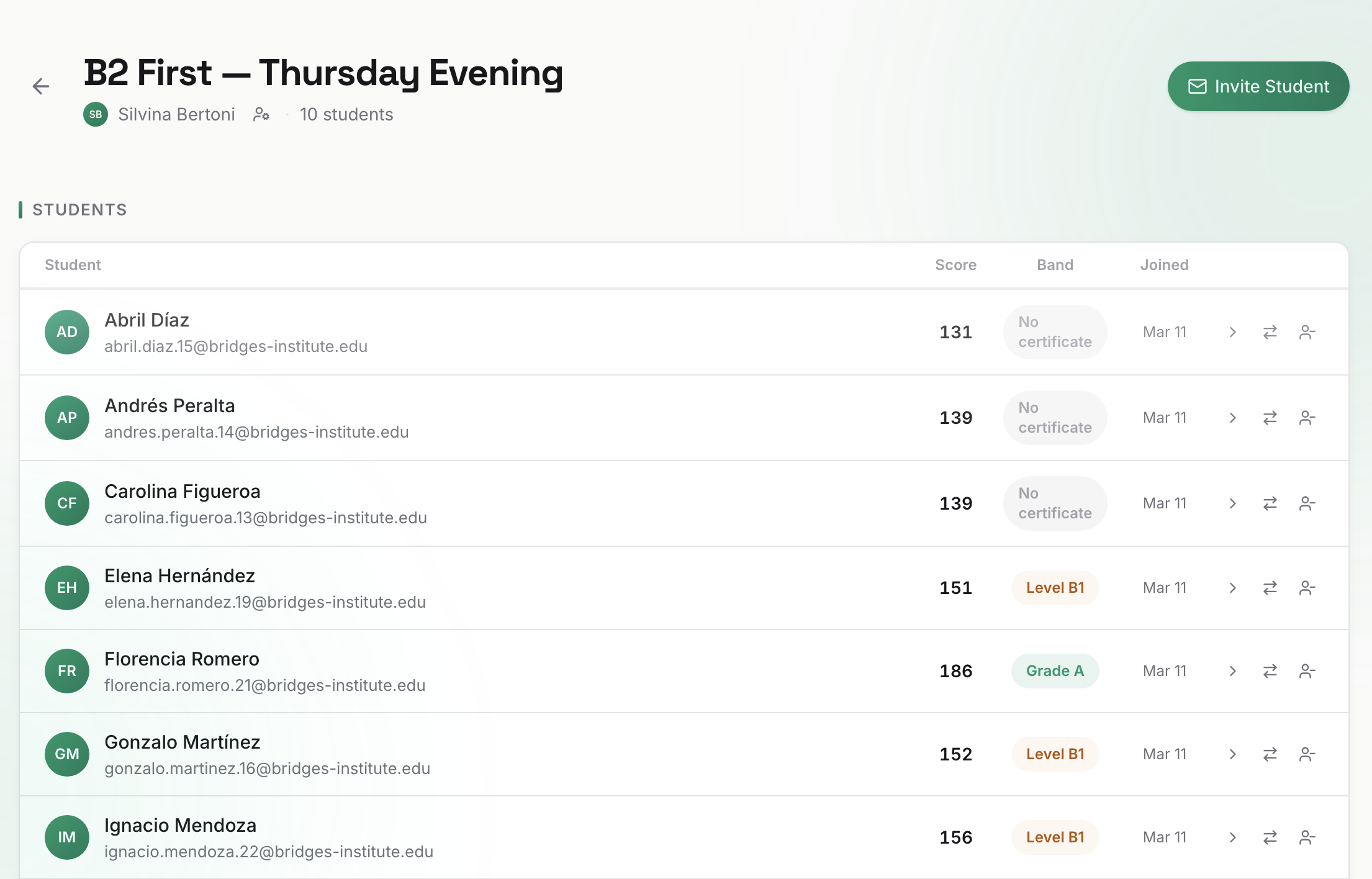Sort by the Score column header
Image resolution: width=1372 pixels, height=879 pixels.
click(955, 265)
